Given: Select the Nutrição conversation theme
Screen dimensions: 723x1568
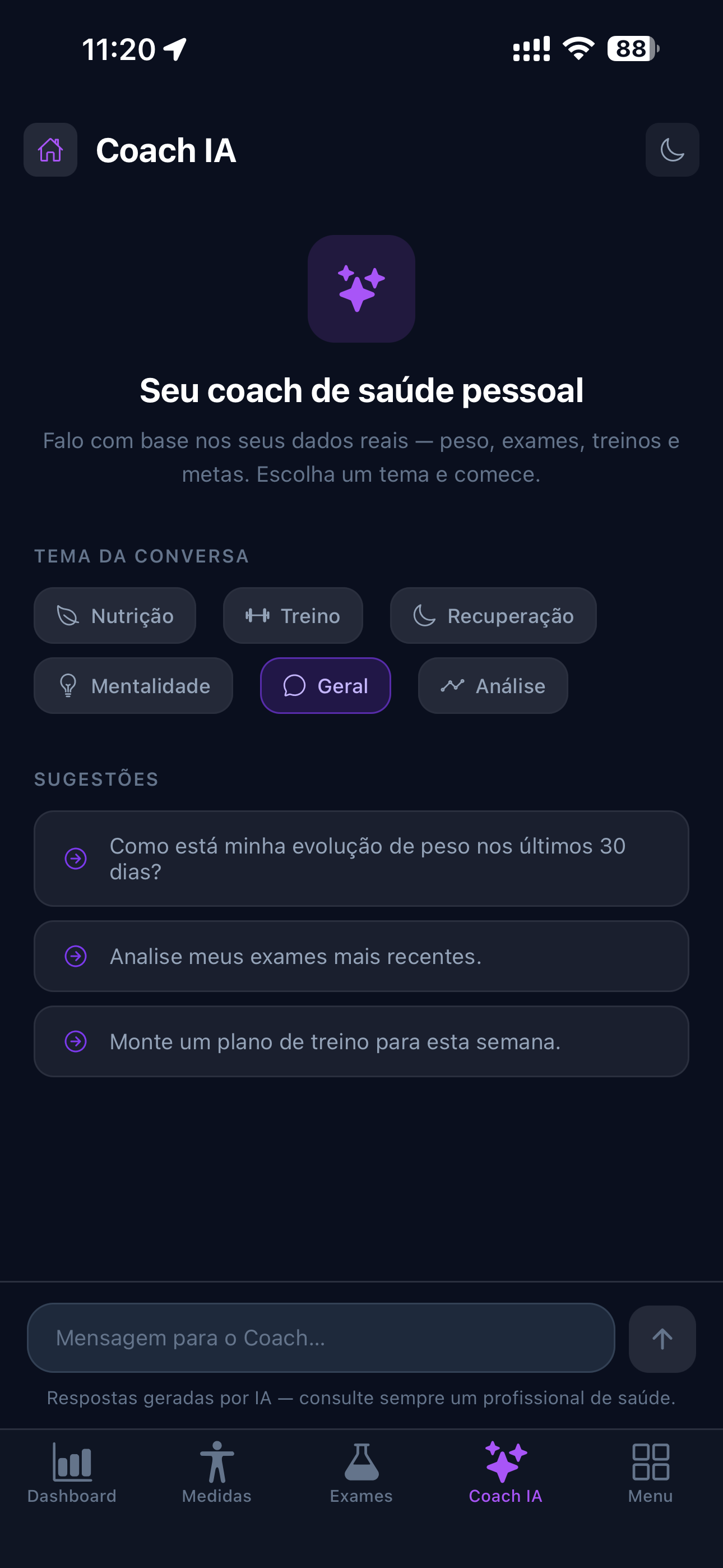Looking at the screenshot, I should pyautogui.click(x=115, y=615).
